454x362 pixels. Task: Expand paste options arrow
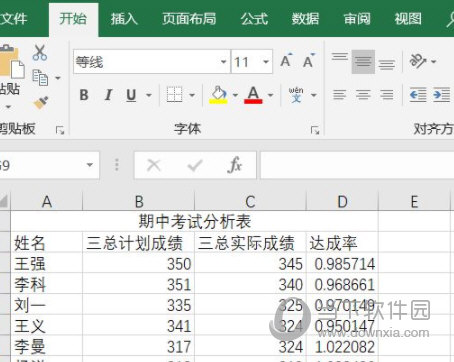tap(9, 107)
